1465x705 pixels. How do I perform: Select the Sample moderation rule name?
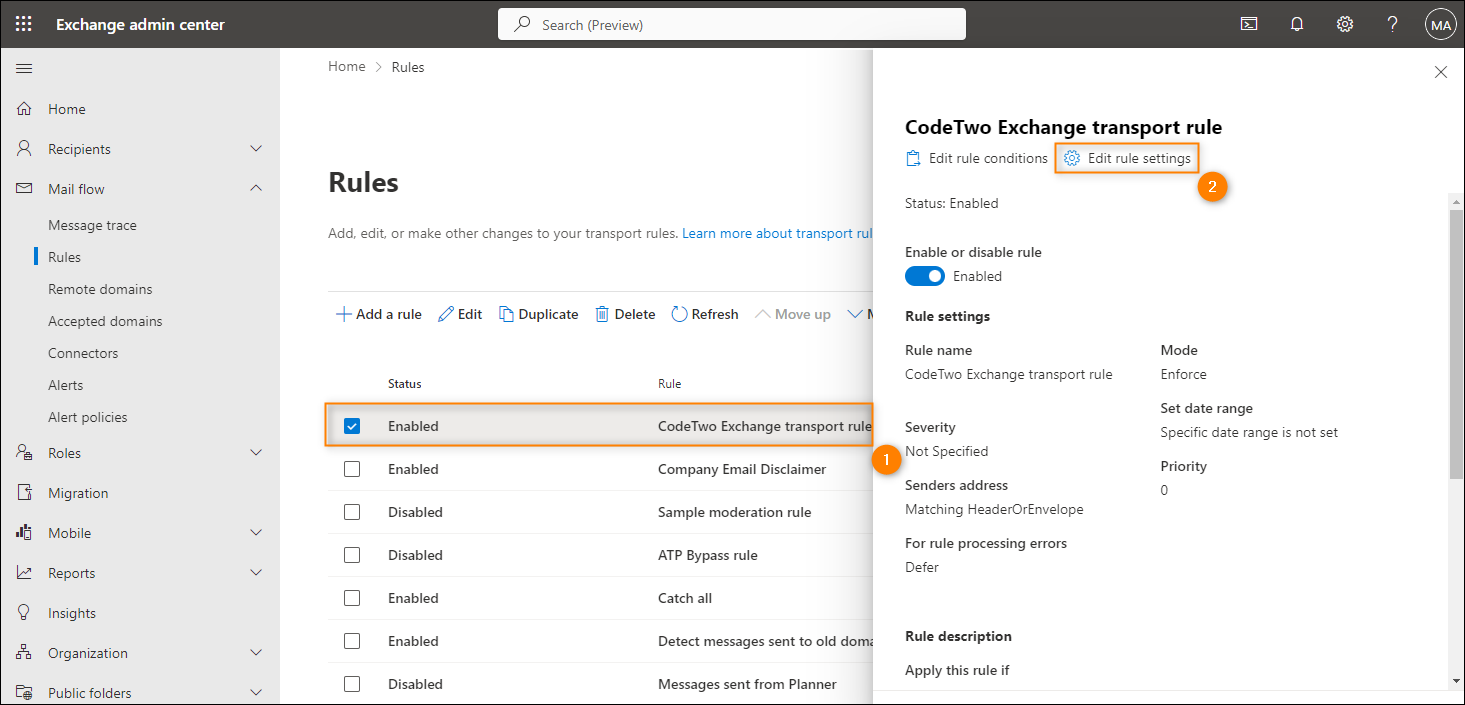(735, 512)
